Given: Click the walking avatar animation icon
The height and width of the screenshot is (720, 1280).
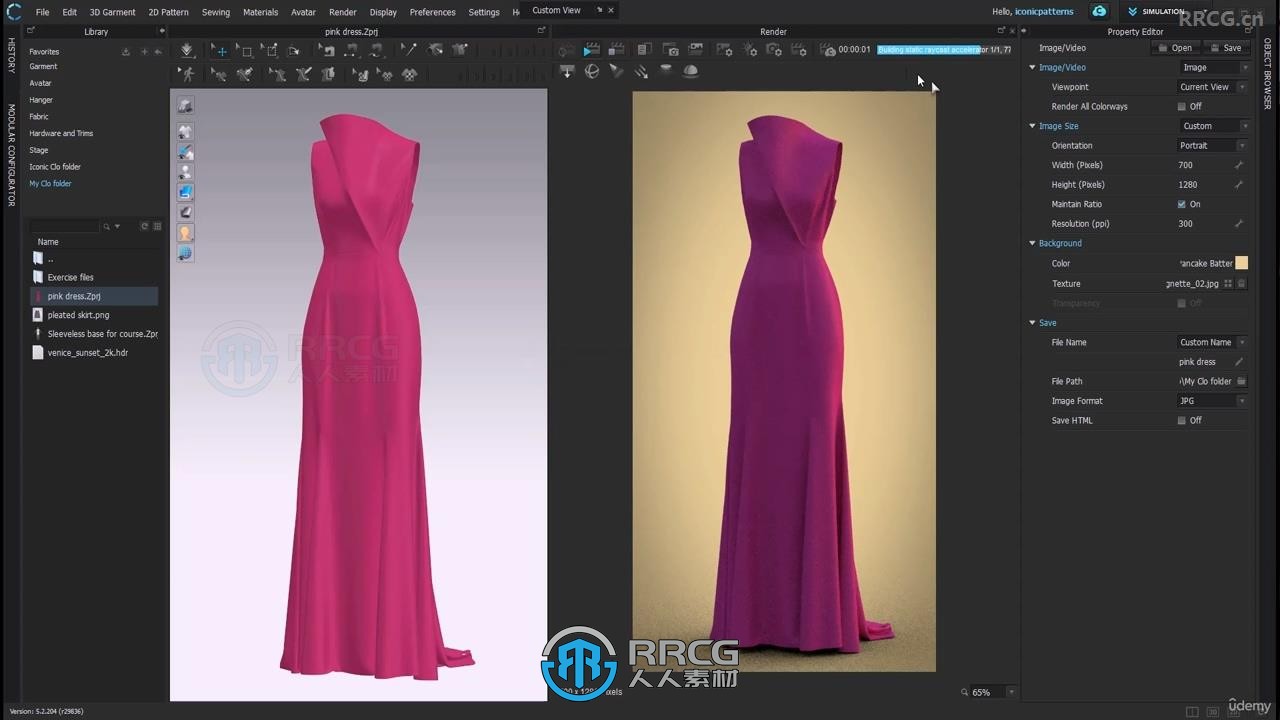Looking at the screenshot, I should [187, 74].
